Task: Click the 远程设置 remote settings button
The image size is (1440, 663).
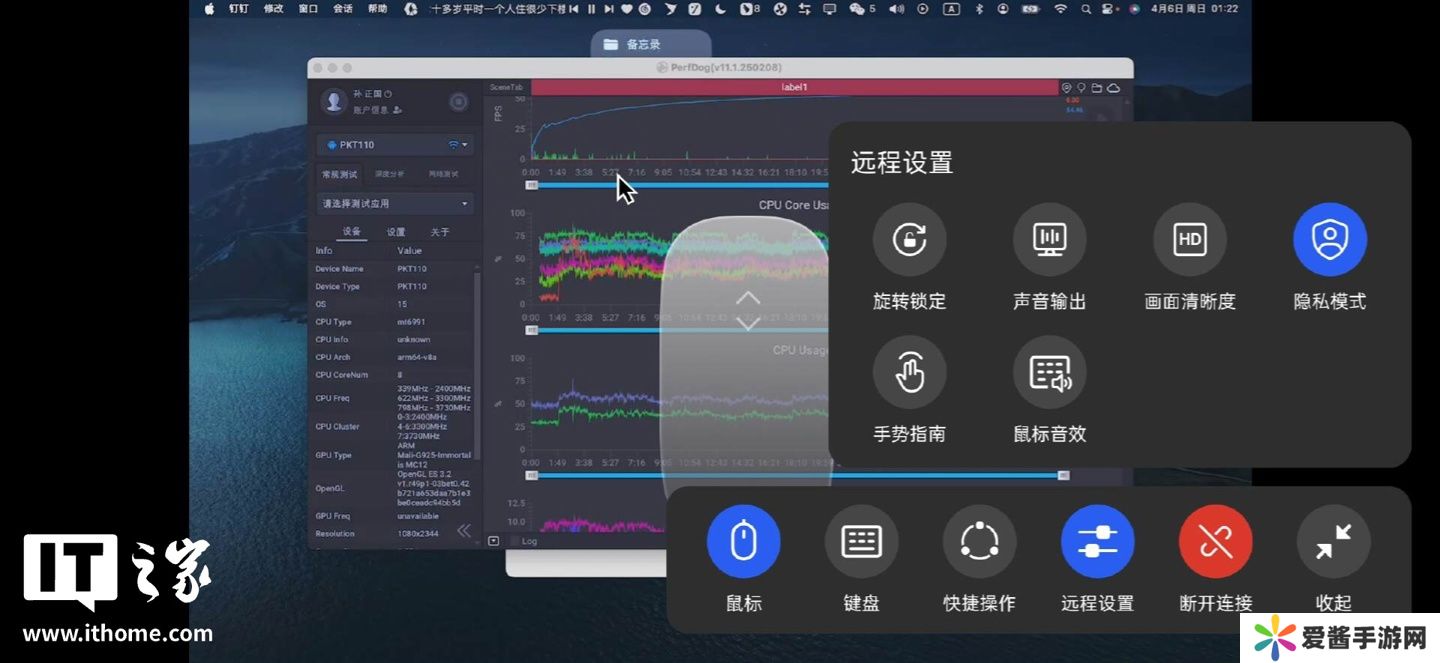Action: [1097, 542]
